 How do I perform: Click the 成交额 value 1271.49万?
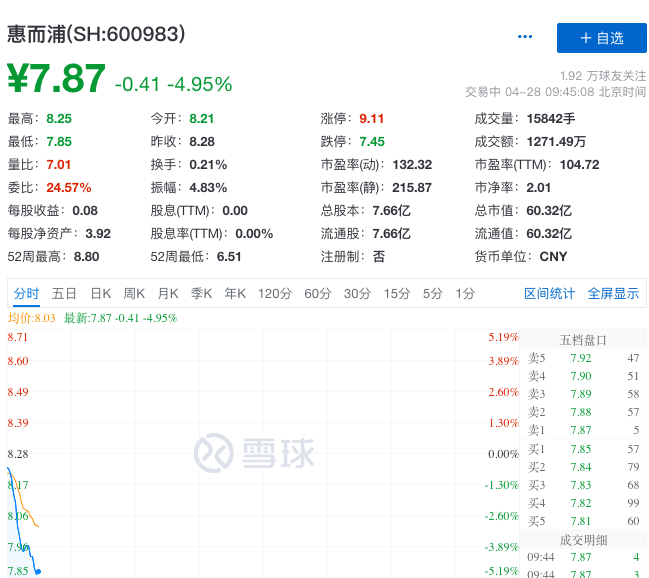pyautogui.click(x=556, y=142)
